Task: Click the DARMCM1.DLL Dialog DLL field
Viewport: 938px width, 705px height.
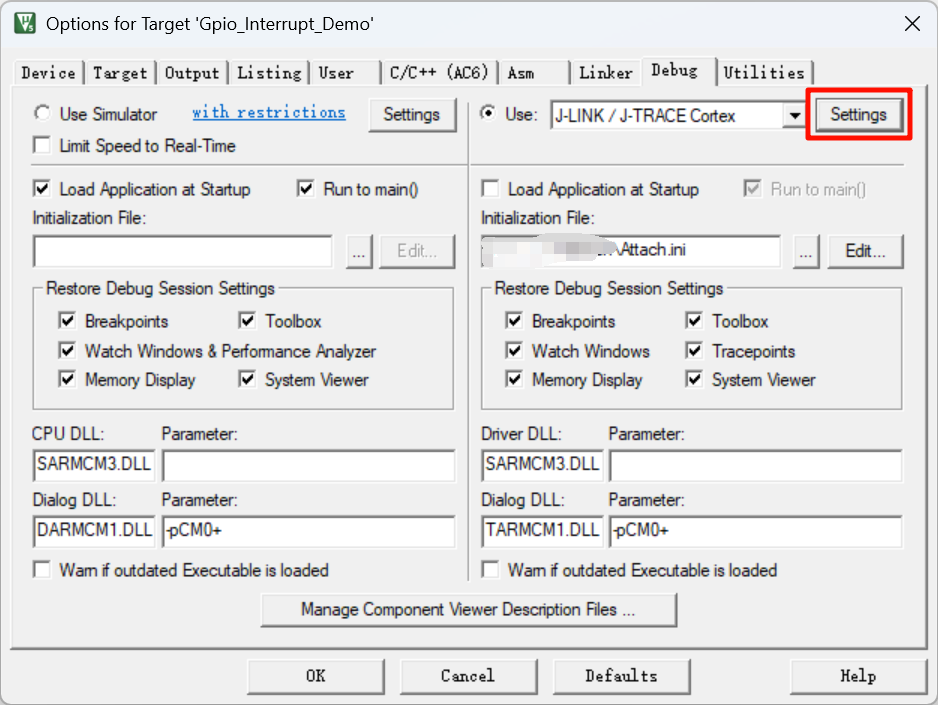Action: [94, 531]
